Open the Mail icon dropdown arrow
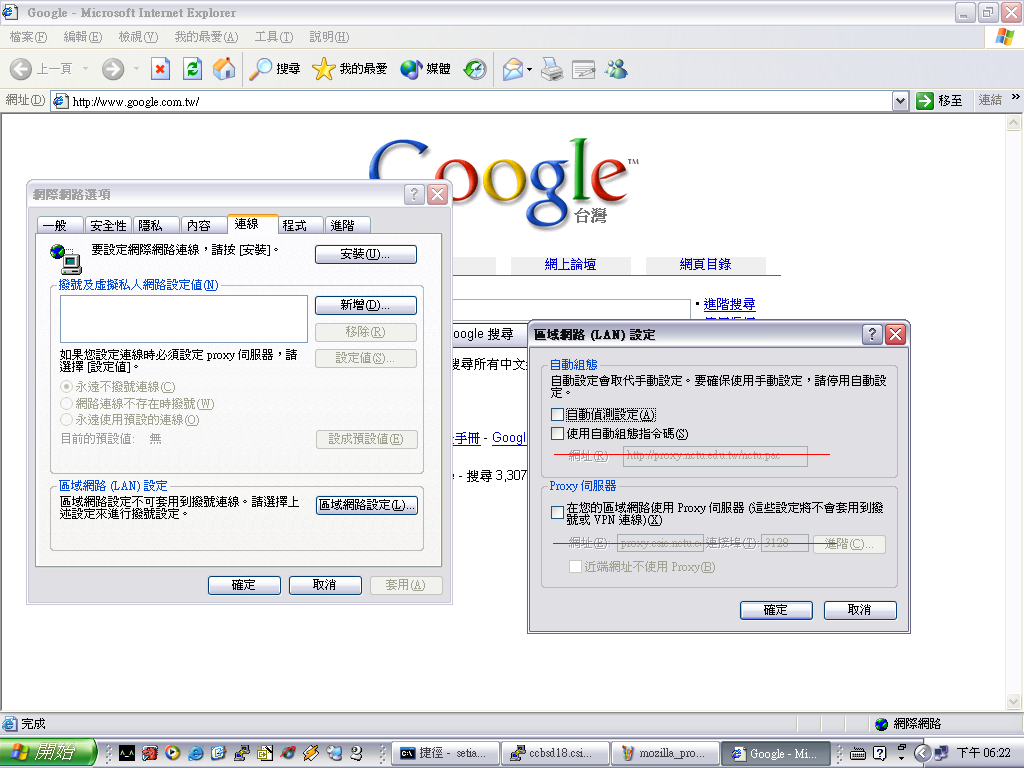Image resolution: width=1024 pixels, height=768 pixels. click(530, 69)
